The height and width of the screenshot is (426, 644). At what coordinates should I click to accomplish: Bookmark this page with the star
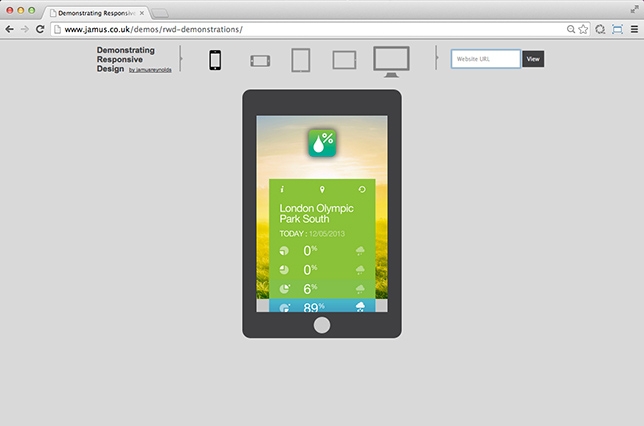[x=583, y=29]
